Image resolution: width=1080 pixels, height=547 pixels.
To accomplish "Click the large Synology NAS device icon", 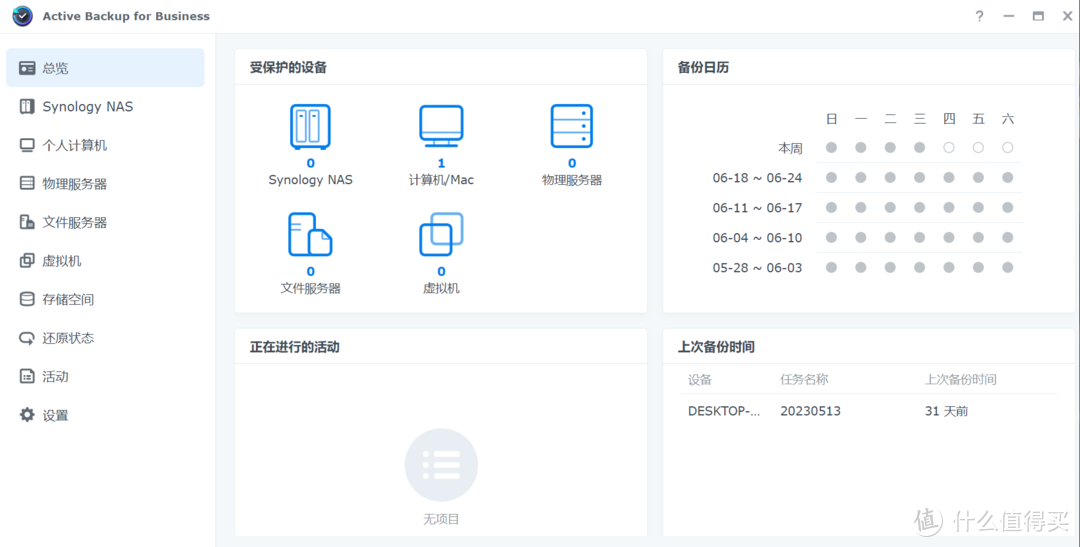I will (x=310, y=127).
